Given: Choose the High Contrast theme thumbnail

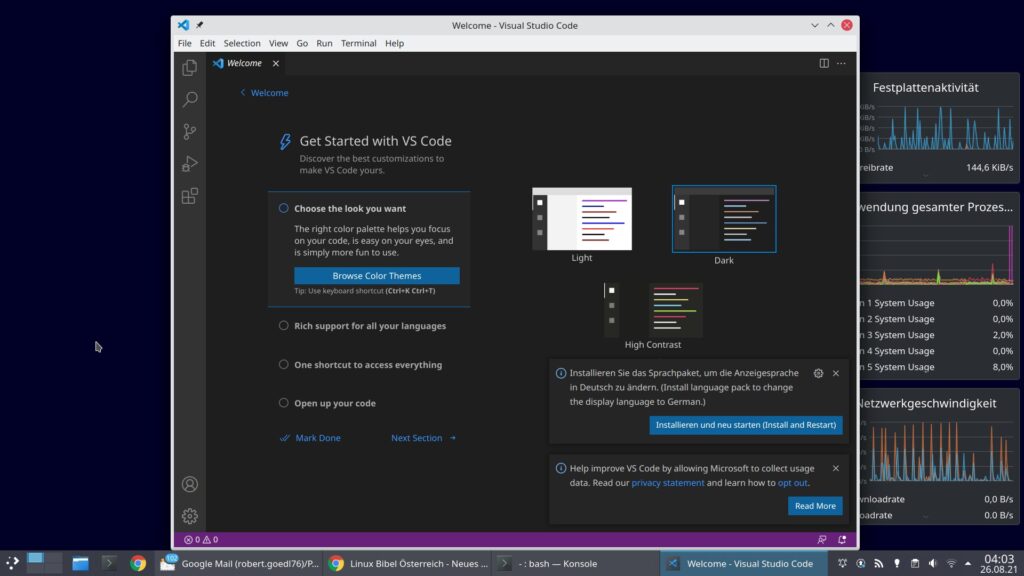Looking at the screenshot, I should pyautogui.click(x=652, y=310).
